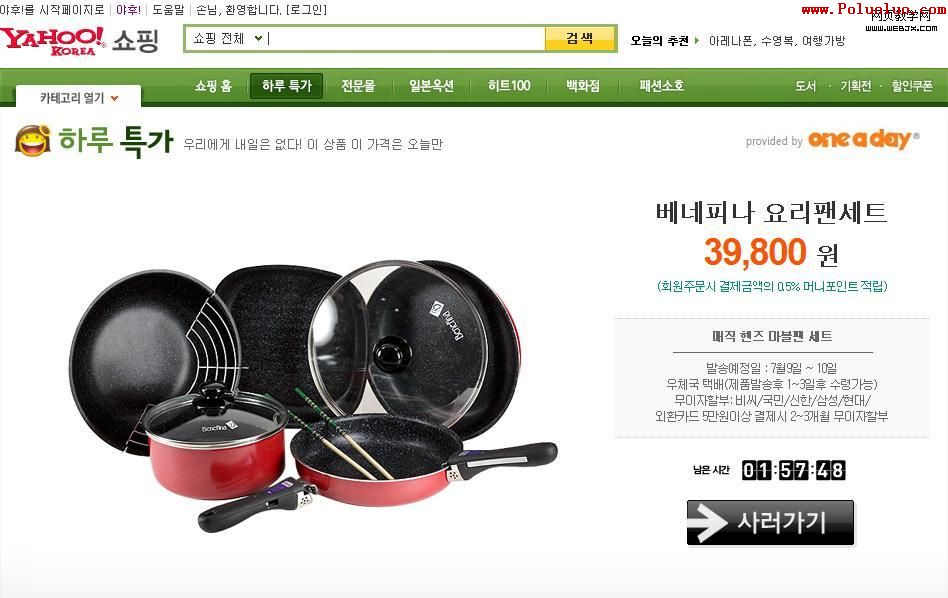Open the 히트100 menu item
This screenshot has width=948, height=598.
[x=509, y=86]
